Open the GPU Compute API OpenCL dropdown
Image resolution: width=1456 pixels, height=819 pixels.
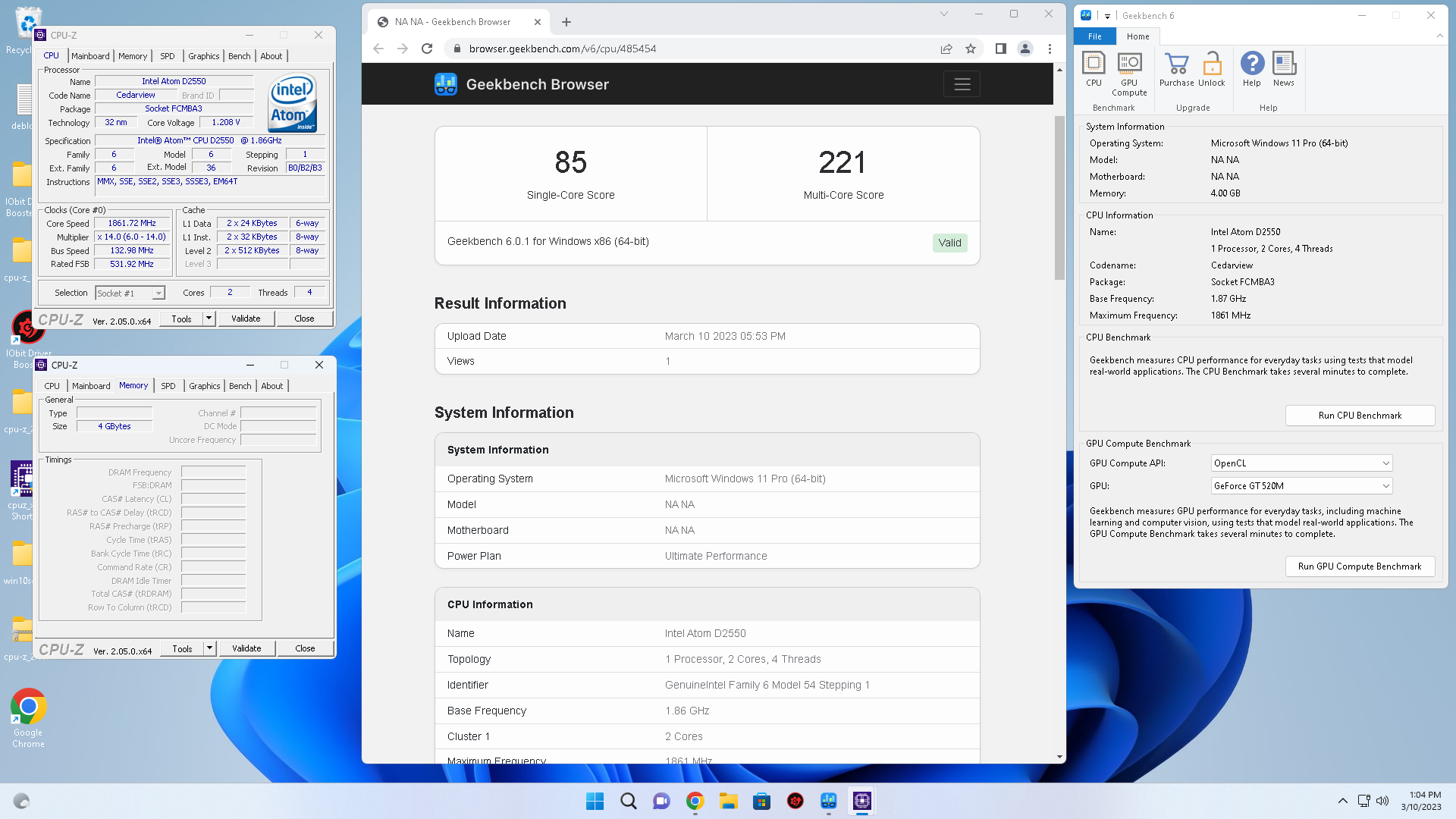pyautogui.click(x=1301, y=463)
